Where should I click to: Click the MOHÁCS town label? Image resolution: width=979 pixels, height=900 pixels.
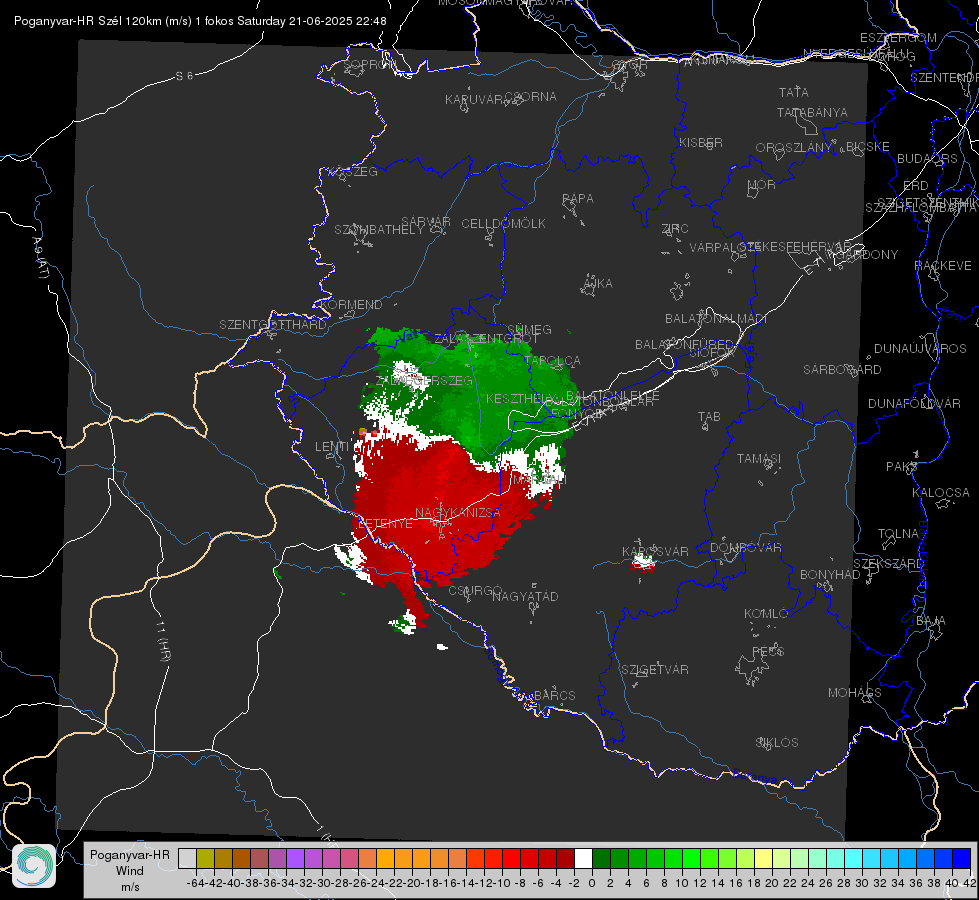(854, 693)
